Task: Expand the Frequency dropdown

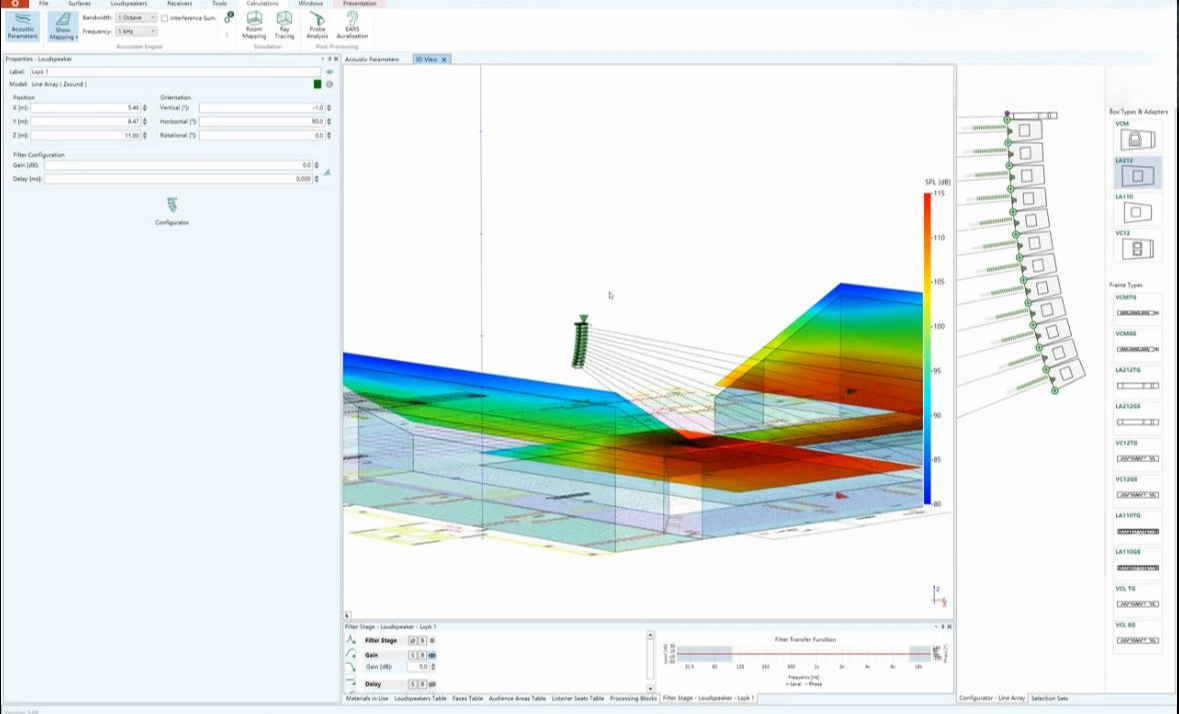Action: pos(136,31)
